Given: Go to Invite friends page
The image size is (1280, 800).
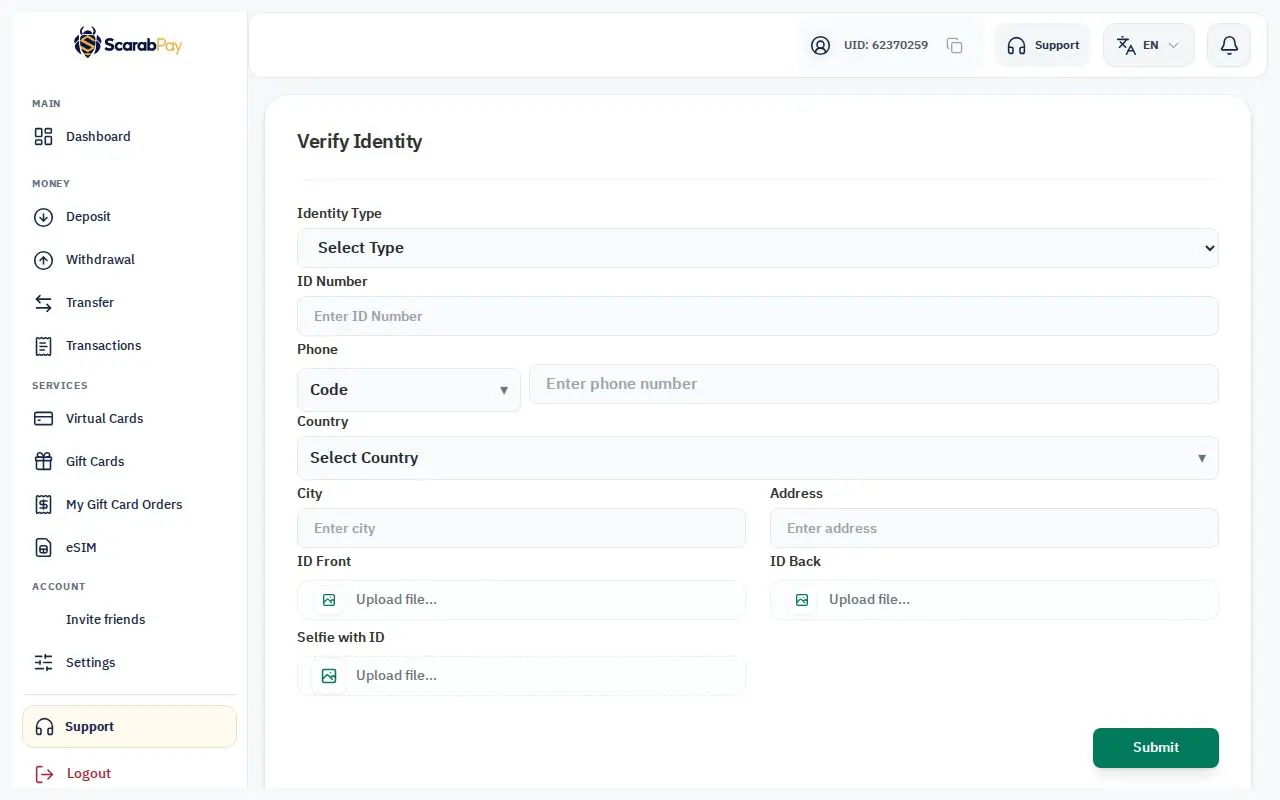Looking at the screenshot, I should [106, 620].
